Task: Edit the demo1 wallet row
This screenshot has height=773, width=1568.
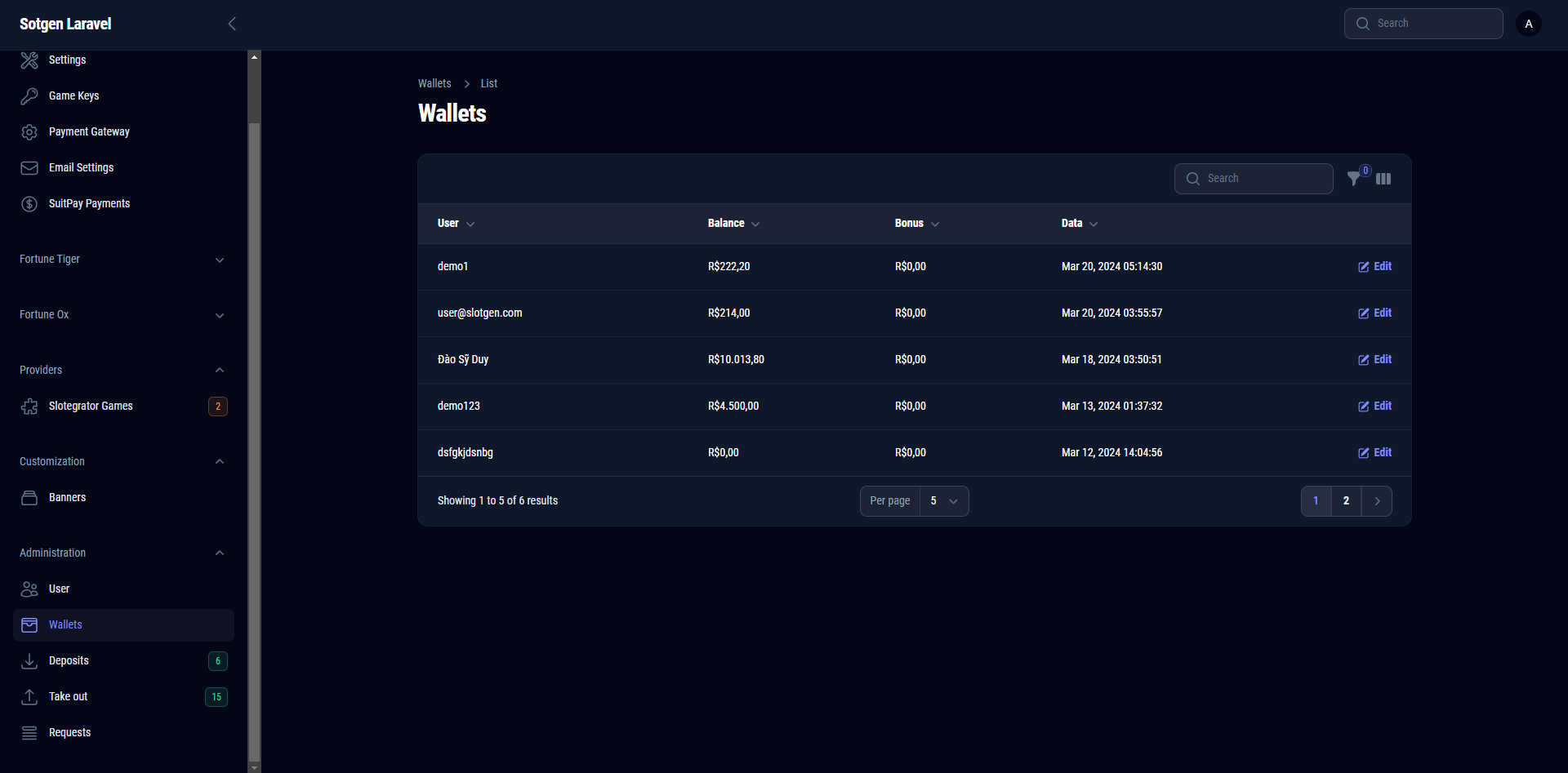Action: coord(1374,267)
